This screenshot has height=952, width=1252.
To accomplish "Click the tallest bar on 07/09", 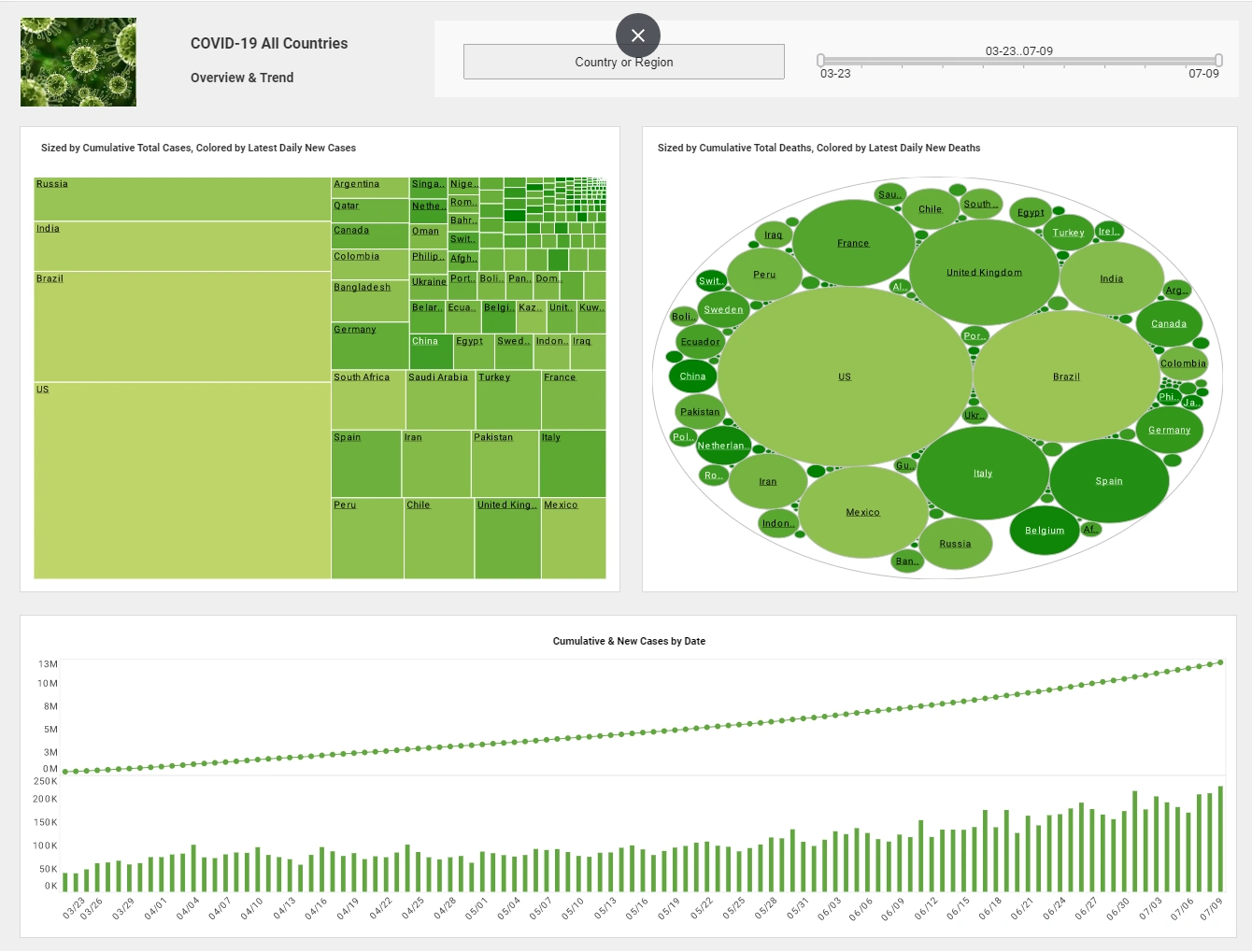I will point(1219,836).
